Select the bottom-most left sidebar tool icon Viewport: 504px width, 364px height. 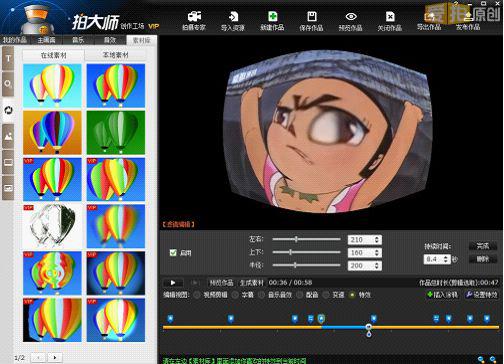[8, 188]
